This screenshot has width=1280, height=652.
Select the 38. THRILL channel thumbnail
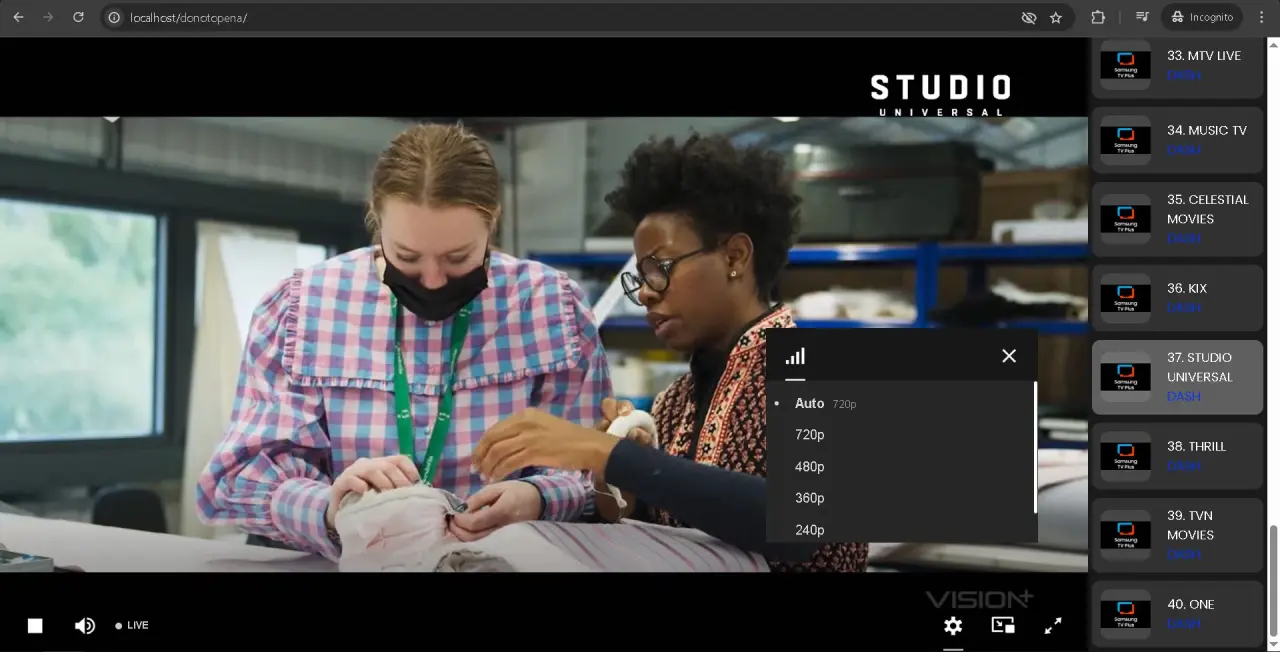[x=1125, y=456]
